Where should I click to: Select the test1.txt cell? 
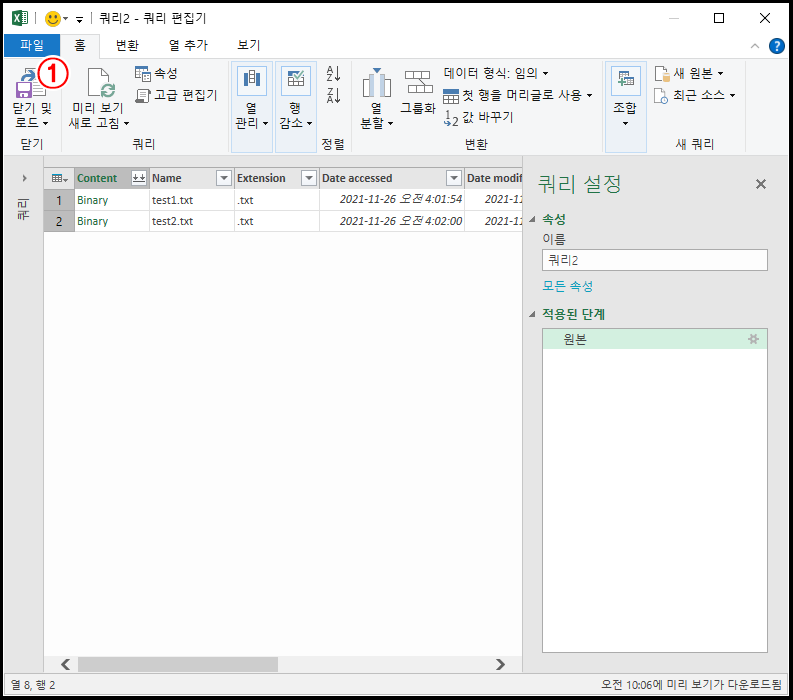(192, 200)
